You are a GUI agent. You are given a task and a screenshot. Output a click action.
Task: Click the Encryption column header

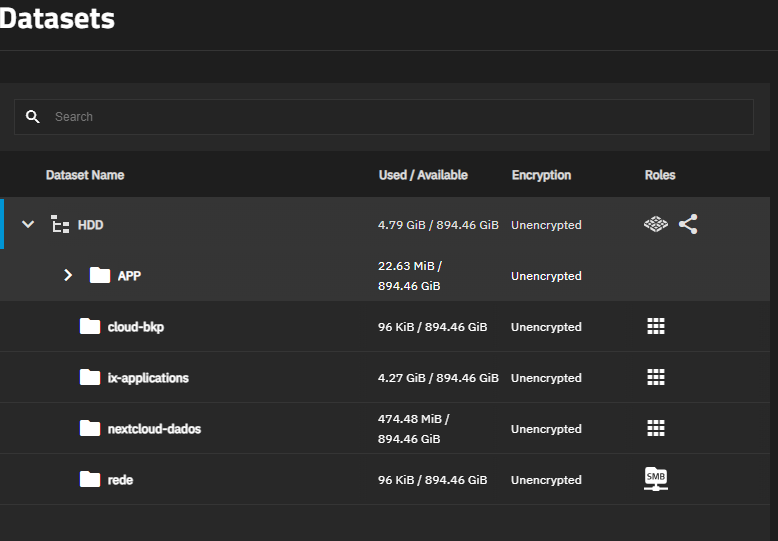point(541,175)
